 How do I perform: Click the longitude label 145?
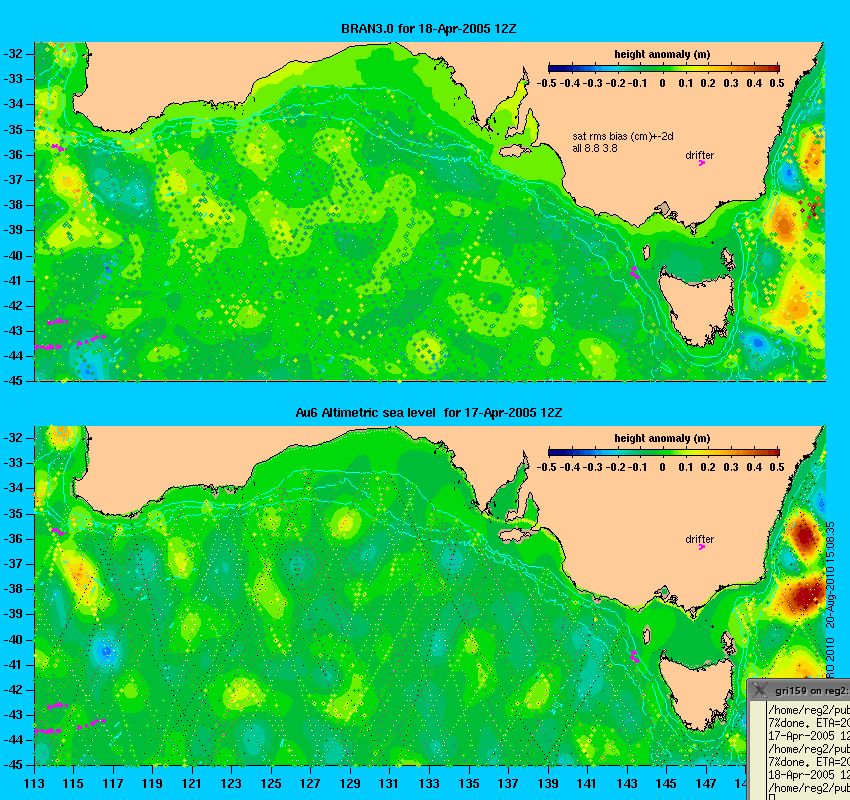666,784
